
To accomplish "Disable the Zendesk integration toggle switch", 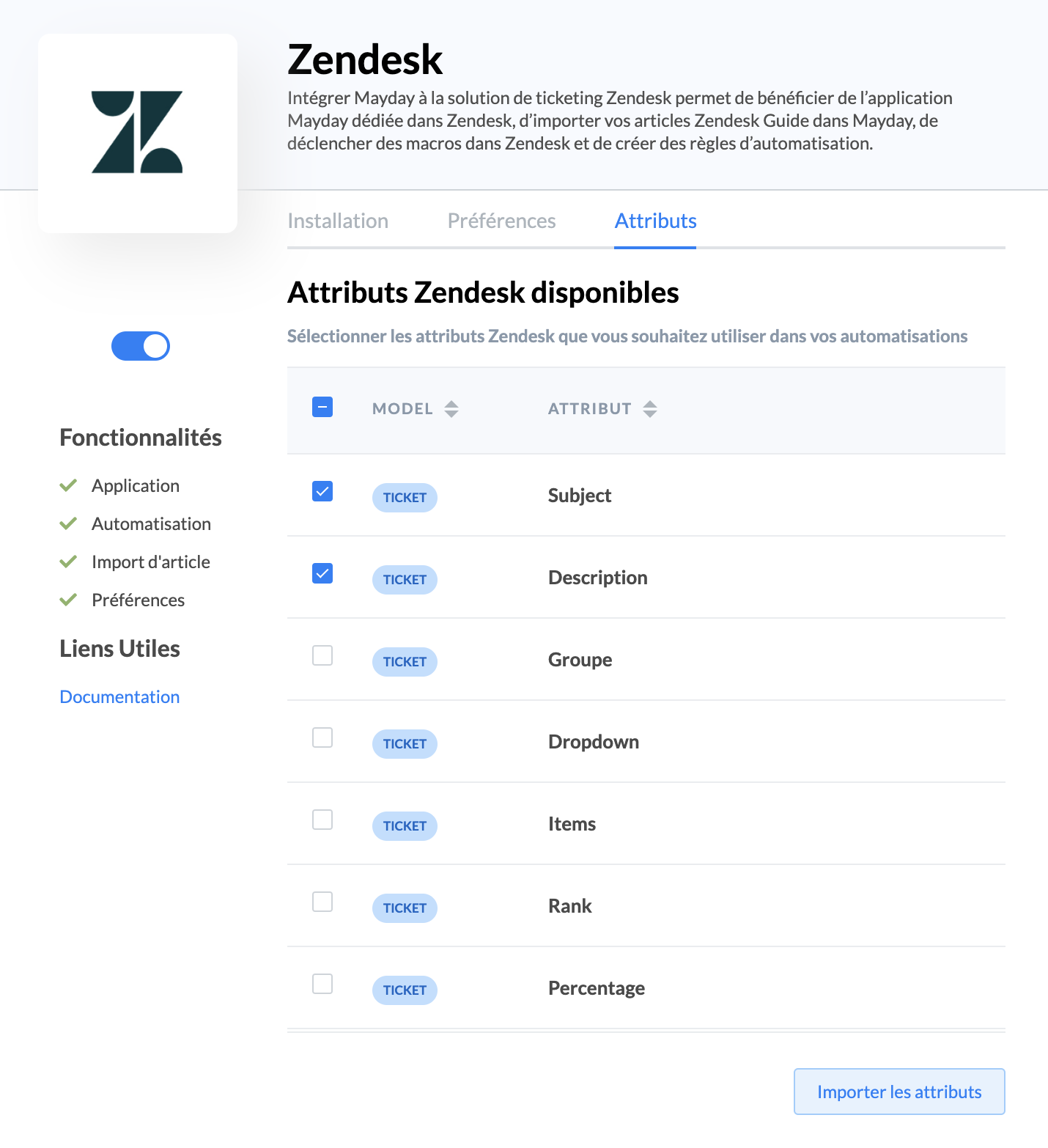I will (141, 346).
